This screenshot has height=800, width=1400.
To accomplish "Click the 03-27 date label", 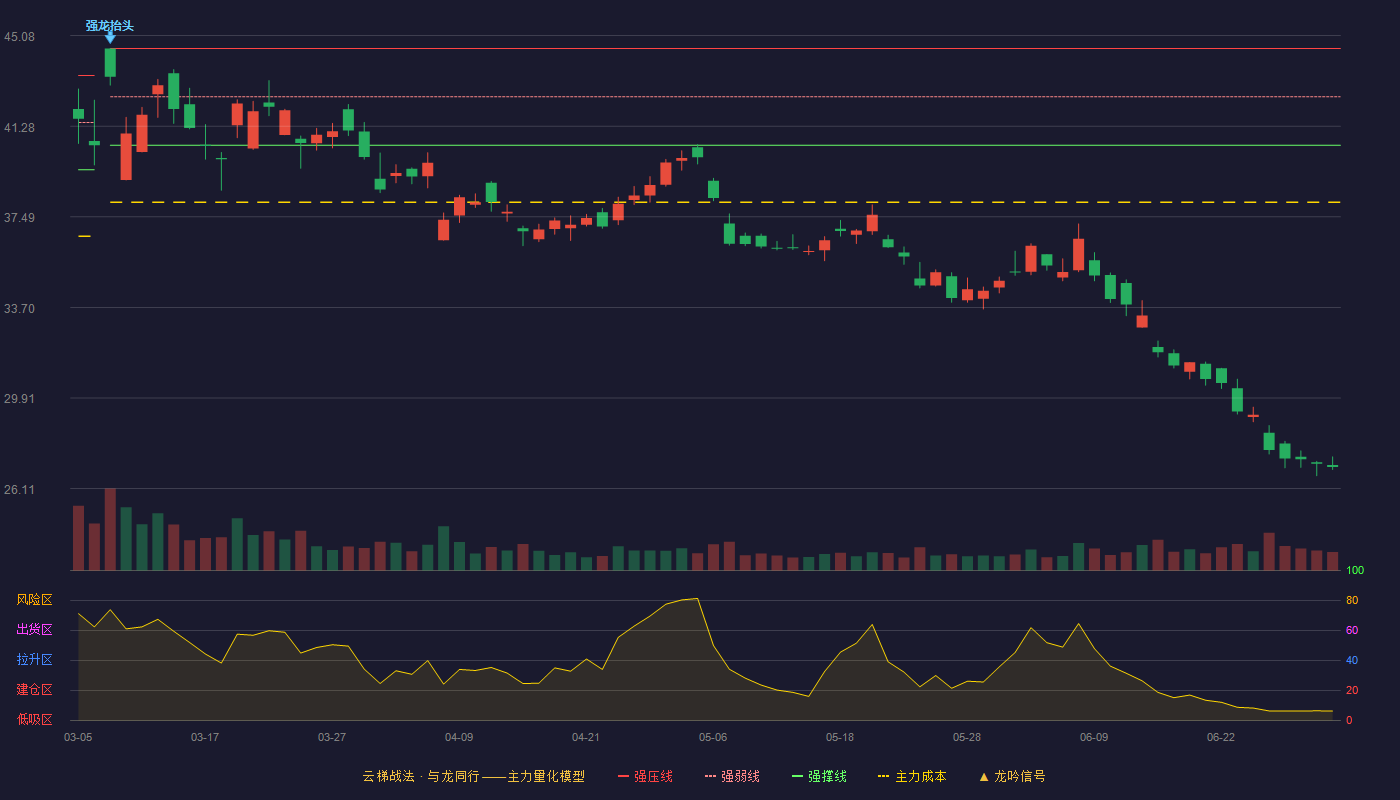I will point(332,737).
